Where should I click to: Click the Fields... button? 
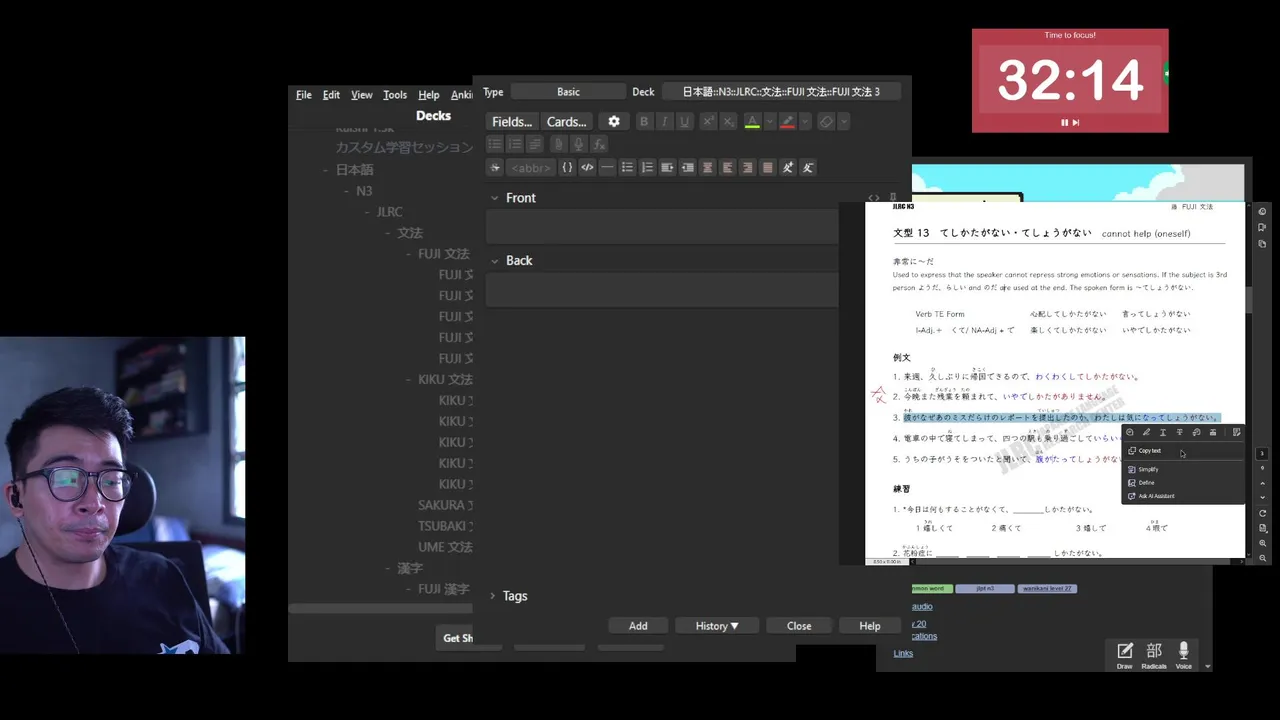click(512, 122)
